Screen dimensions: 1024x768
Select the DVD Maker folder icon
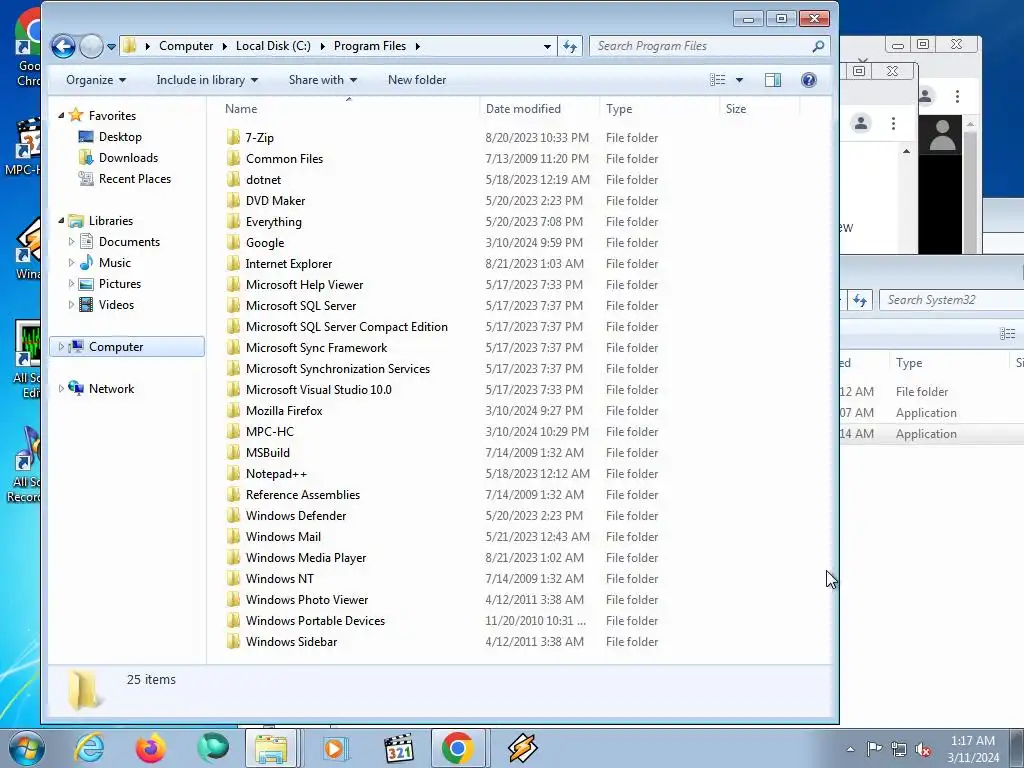click(x=233, y=200)
